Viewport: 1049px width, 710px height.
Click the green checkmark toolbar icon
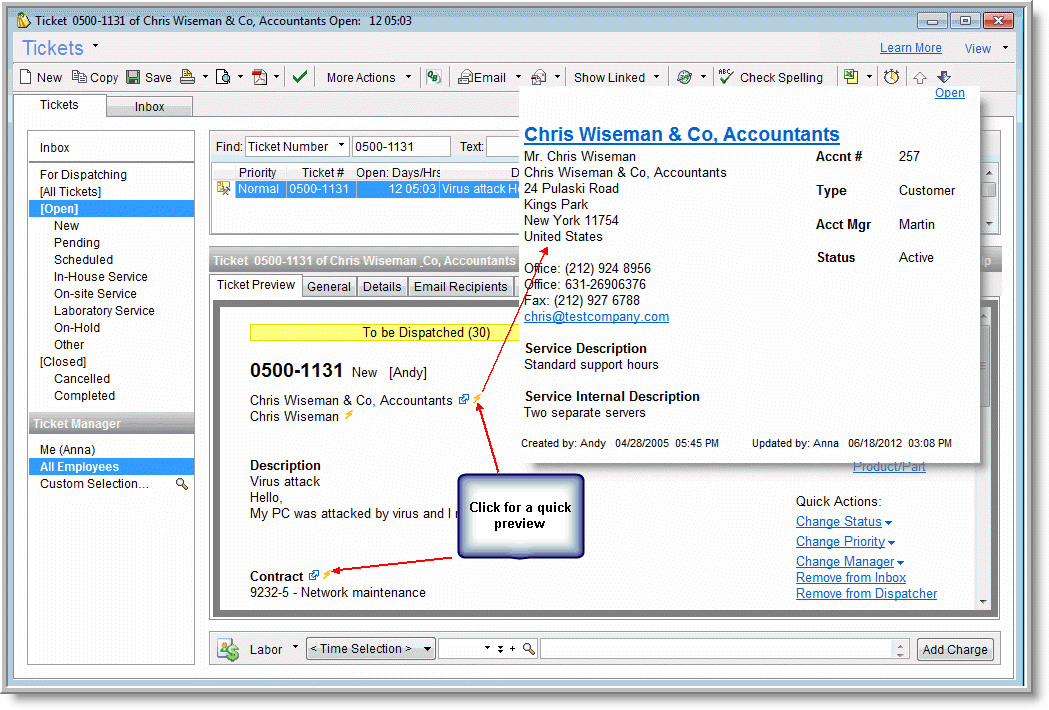(x=299, y=77)
